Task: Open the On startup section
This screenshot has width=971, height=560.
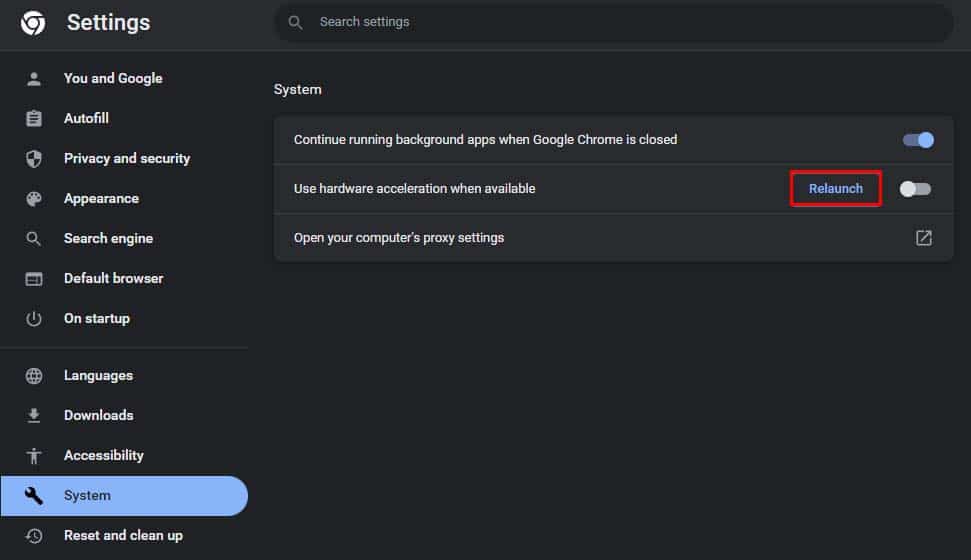Action: [97, 318]
